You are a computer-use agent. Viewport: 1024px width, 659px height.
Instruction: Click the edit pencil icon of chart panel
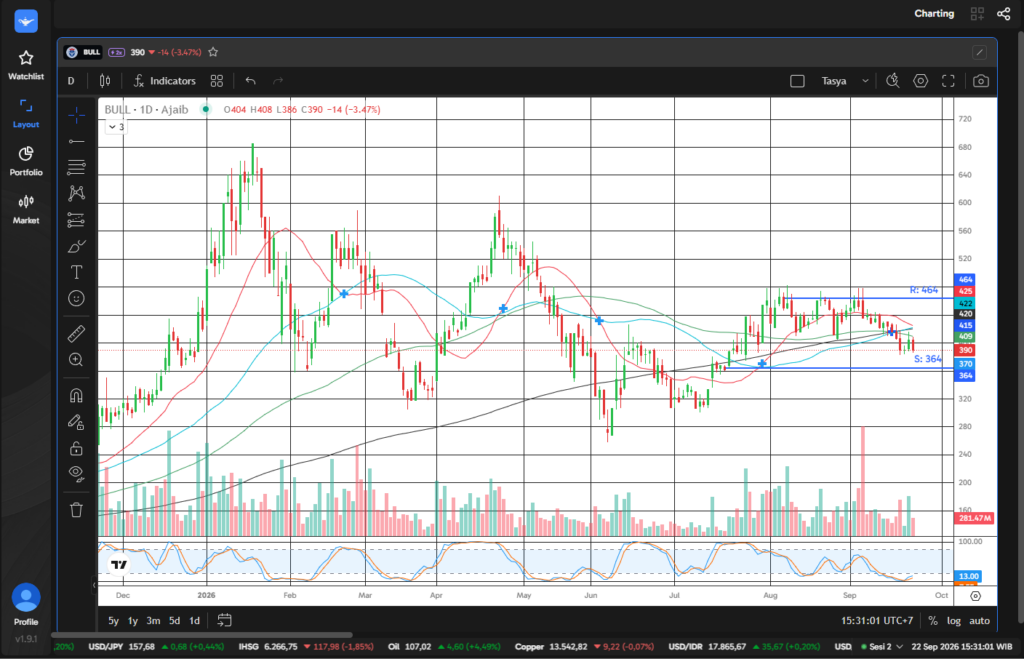[979, 52]
